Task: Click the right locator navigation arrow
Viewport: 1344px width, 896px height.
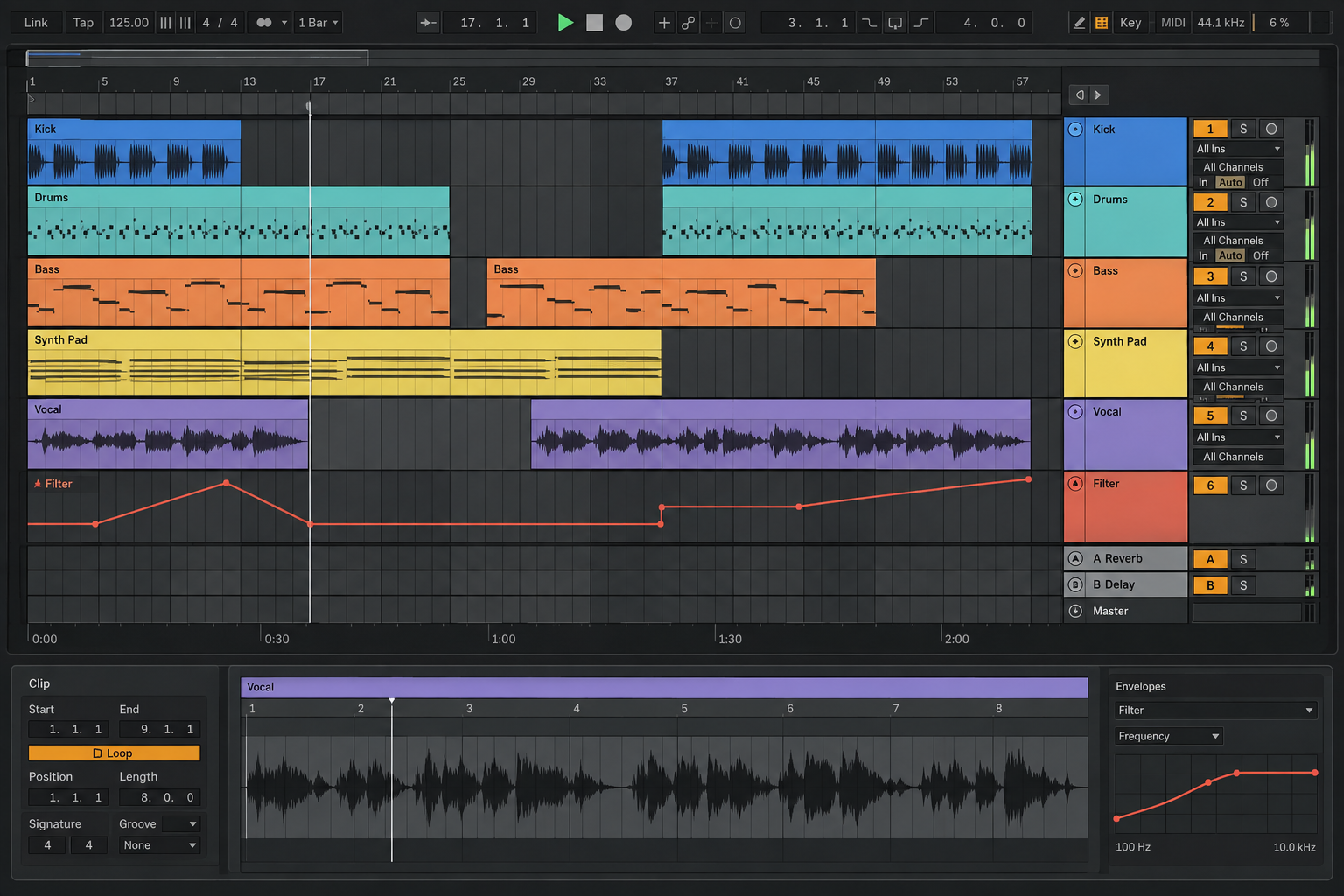Action: [x=1098, y=94]
